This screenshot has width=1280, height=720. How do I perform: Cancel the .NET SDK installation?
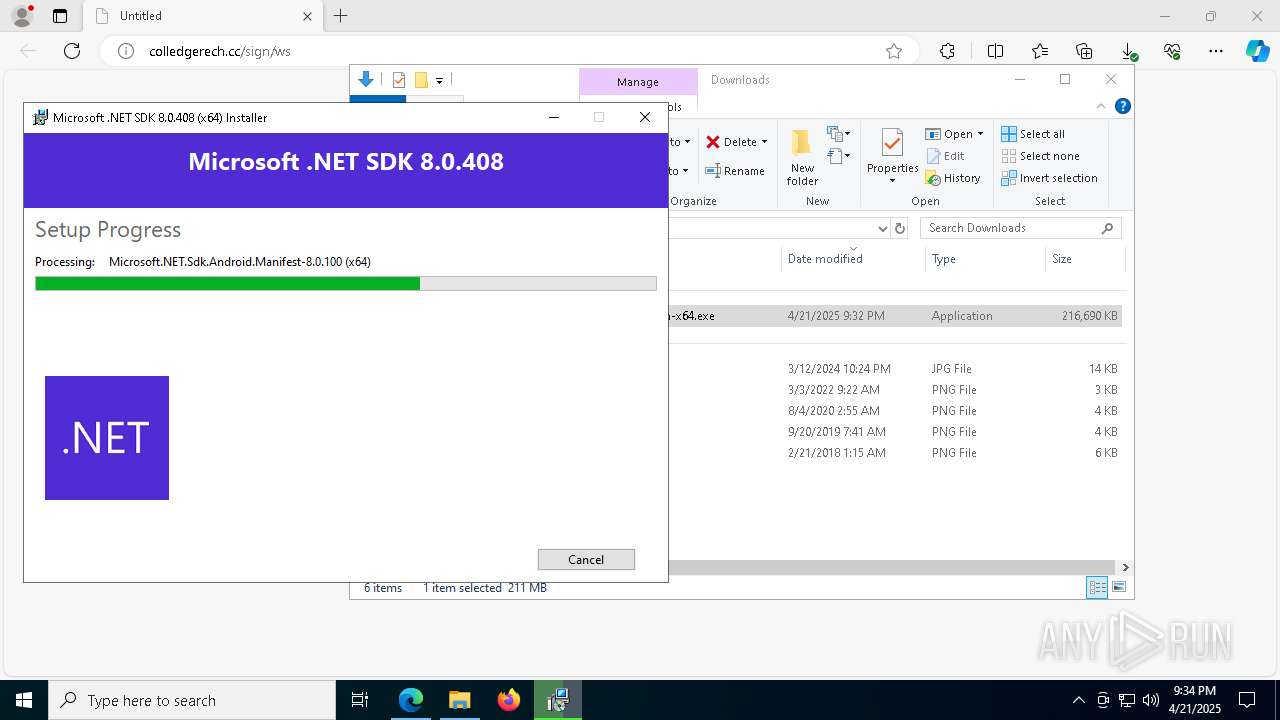pyautogui.click(x=586, y=559)
